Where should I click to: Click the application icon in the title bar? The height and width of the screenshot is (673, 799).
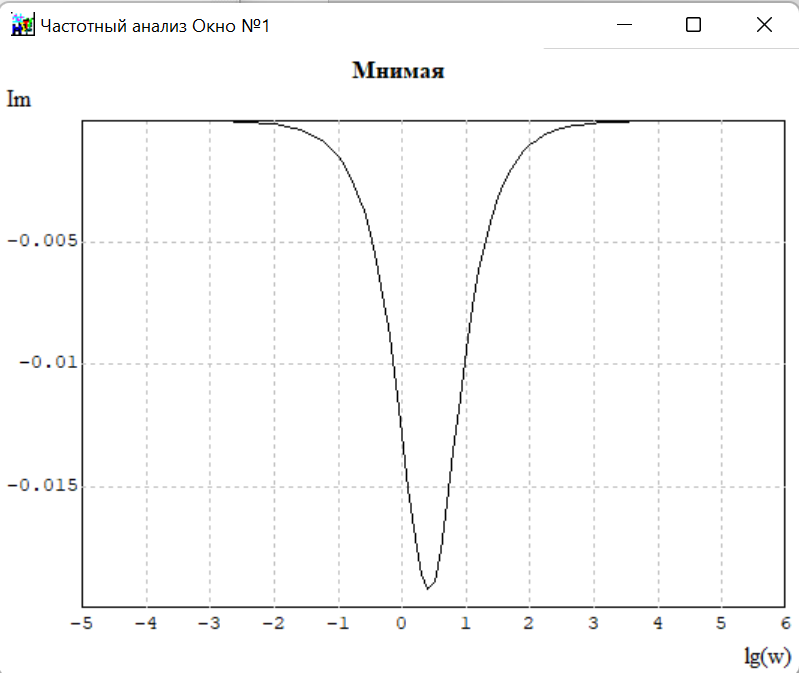click(x=22, y=24)
